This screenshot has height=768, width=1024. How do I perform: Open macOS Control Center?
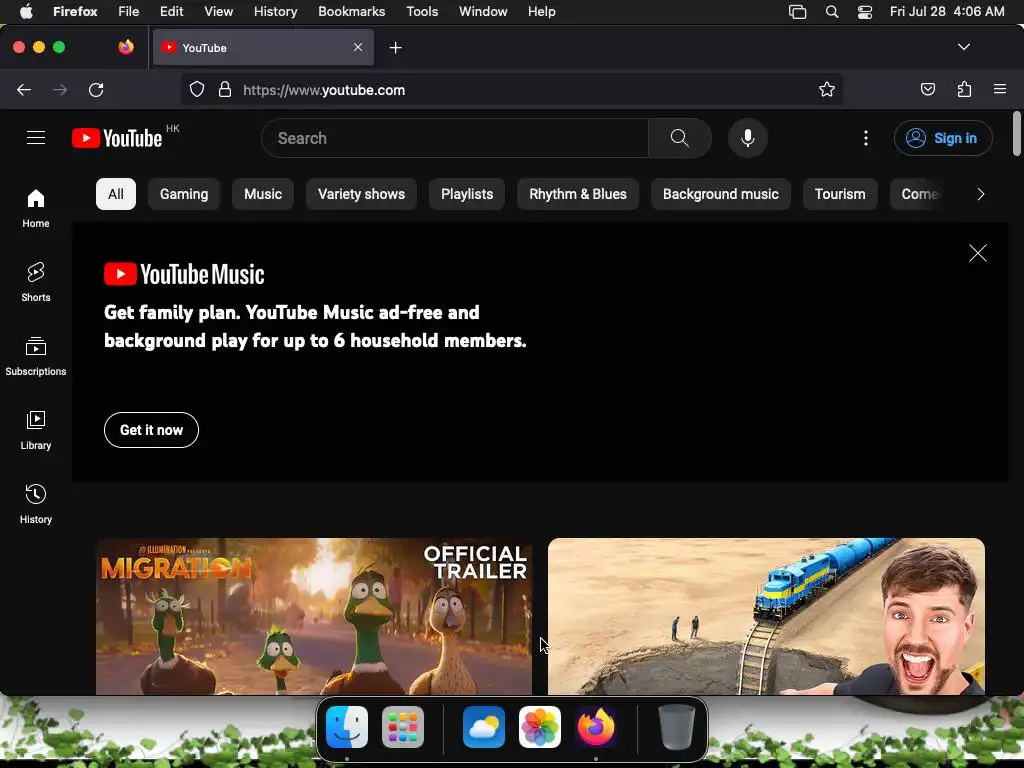(x=865, y=12)
